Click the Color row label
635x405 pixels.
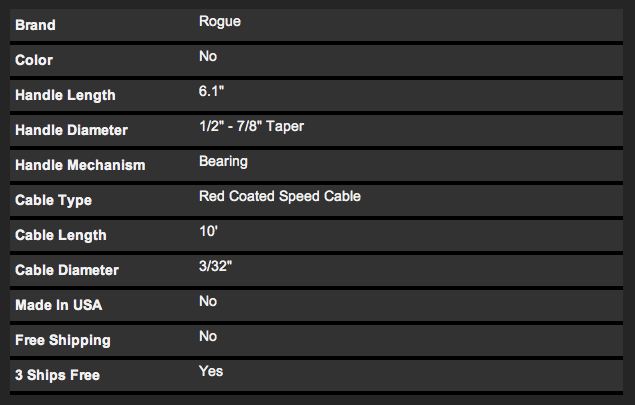click(34, 60)
